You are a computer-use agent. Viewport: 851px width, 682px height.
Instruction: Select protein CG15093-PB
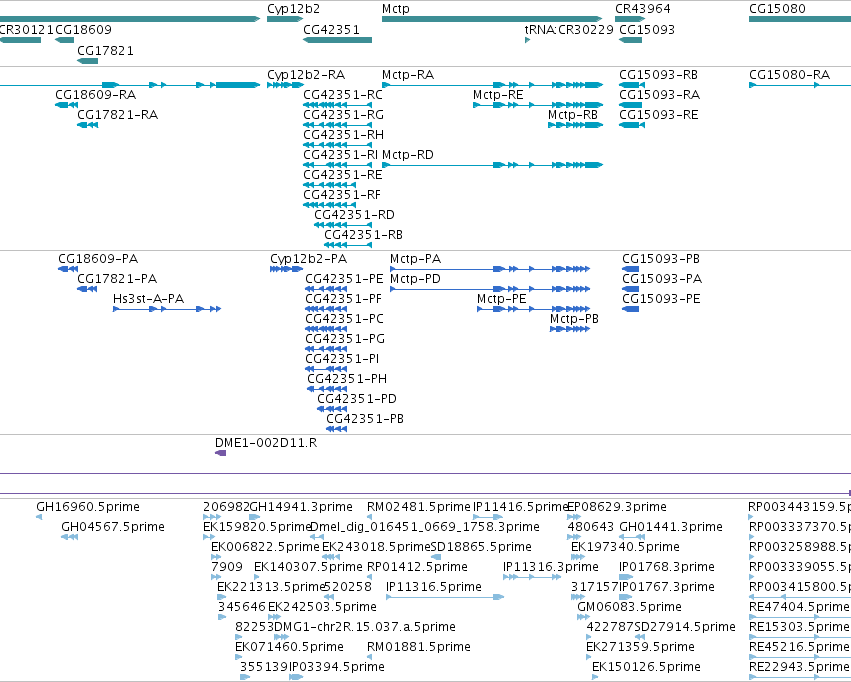point(661,259)
